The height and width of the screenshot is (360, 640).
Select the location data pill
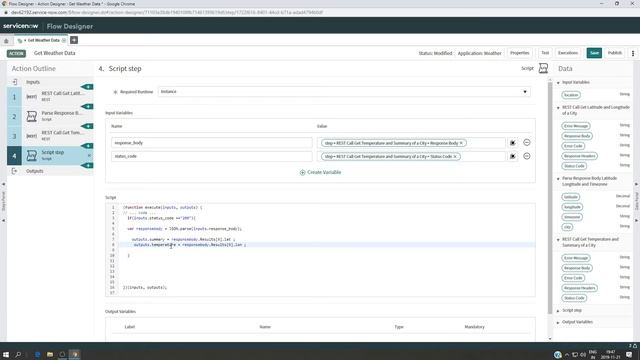pyautogui.click(x=571, y=95)
